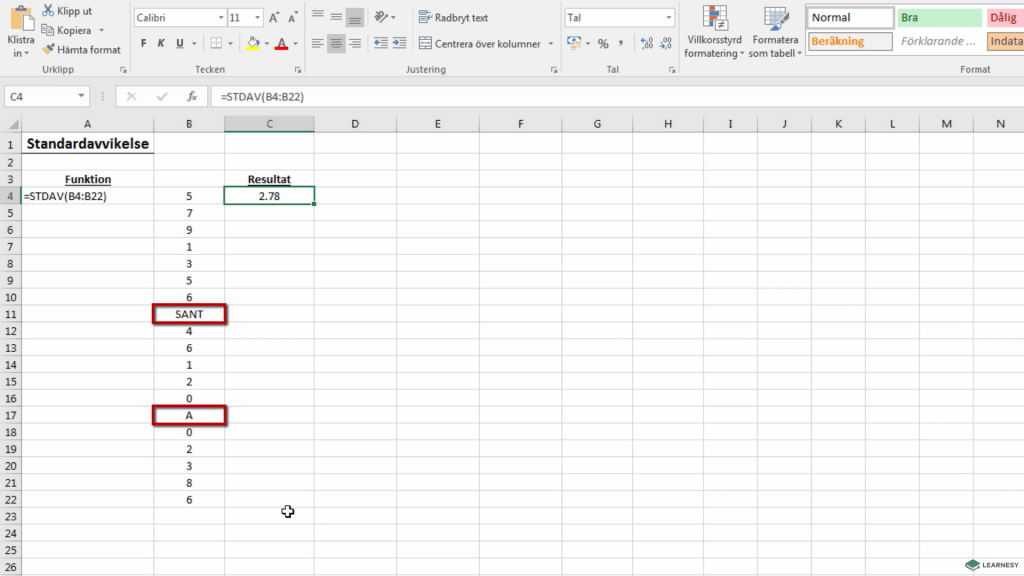
Task: Click inside the formula bar text
Action: [x=500, y=97]
